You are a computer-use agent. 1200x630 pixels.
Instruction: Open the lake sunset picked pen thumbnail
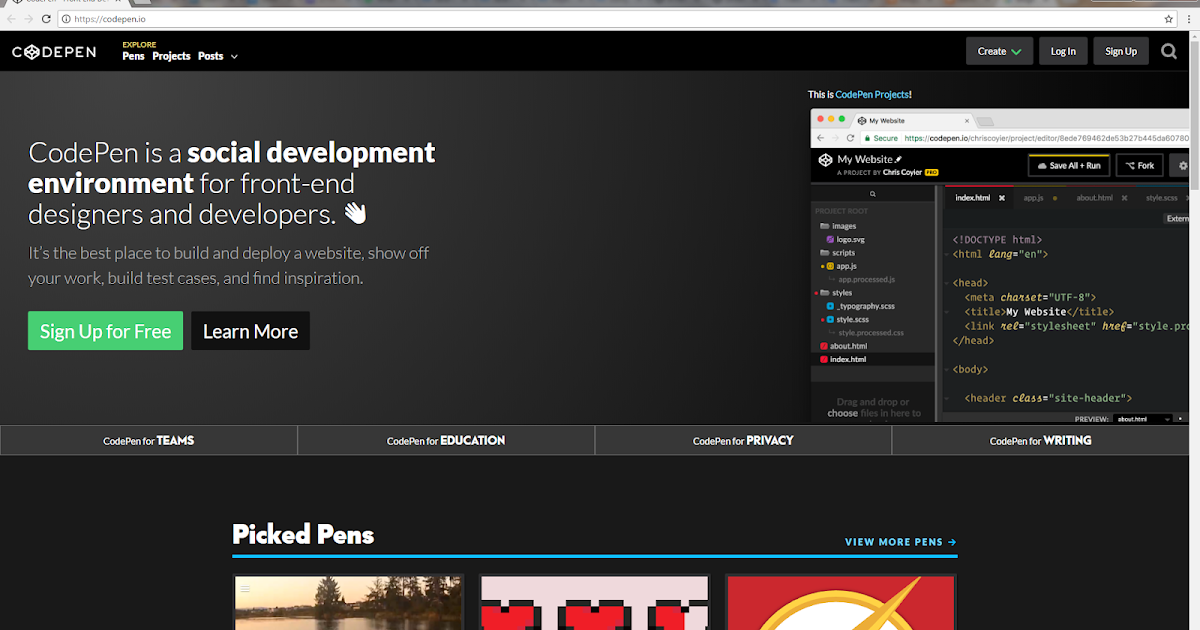(x=349, y=602)
